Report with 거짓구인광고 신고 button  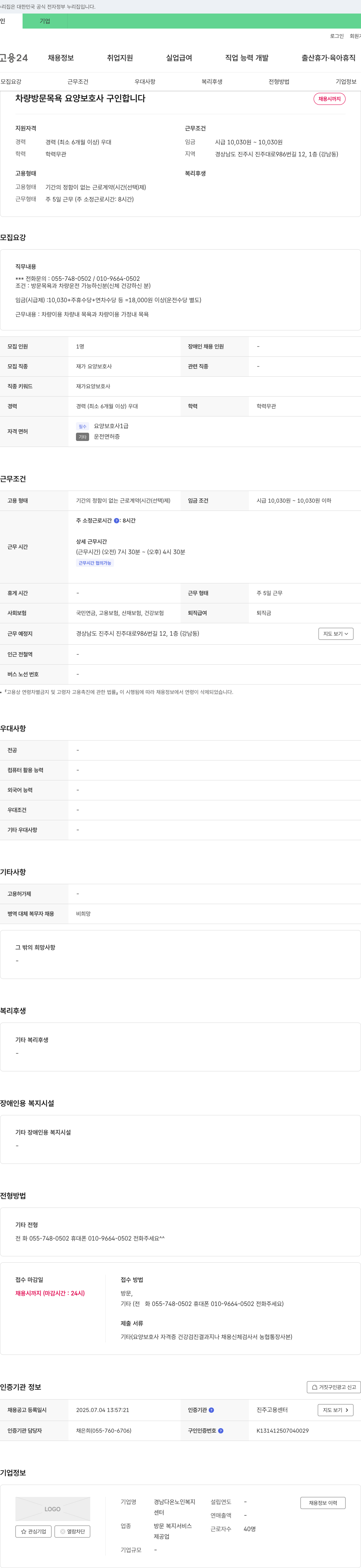[x=334, y=1386]
